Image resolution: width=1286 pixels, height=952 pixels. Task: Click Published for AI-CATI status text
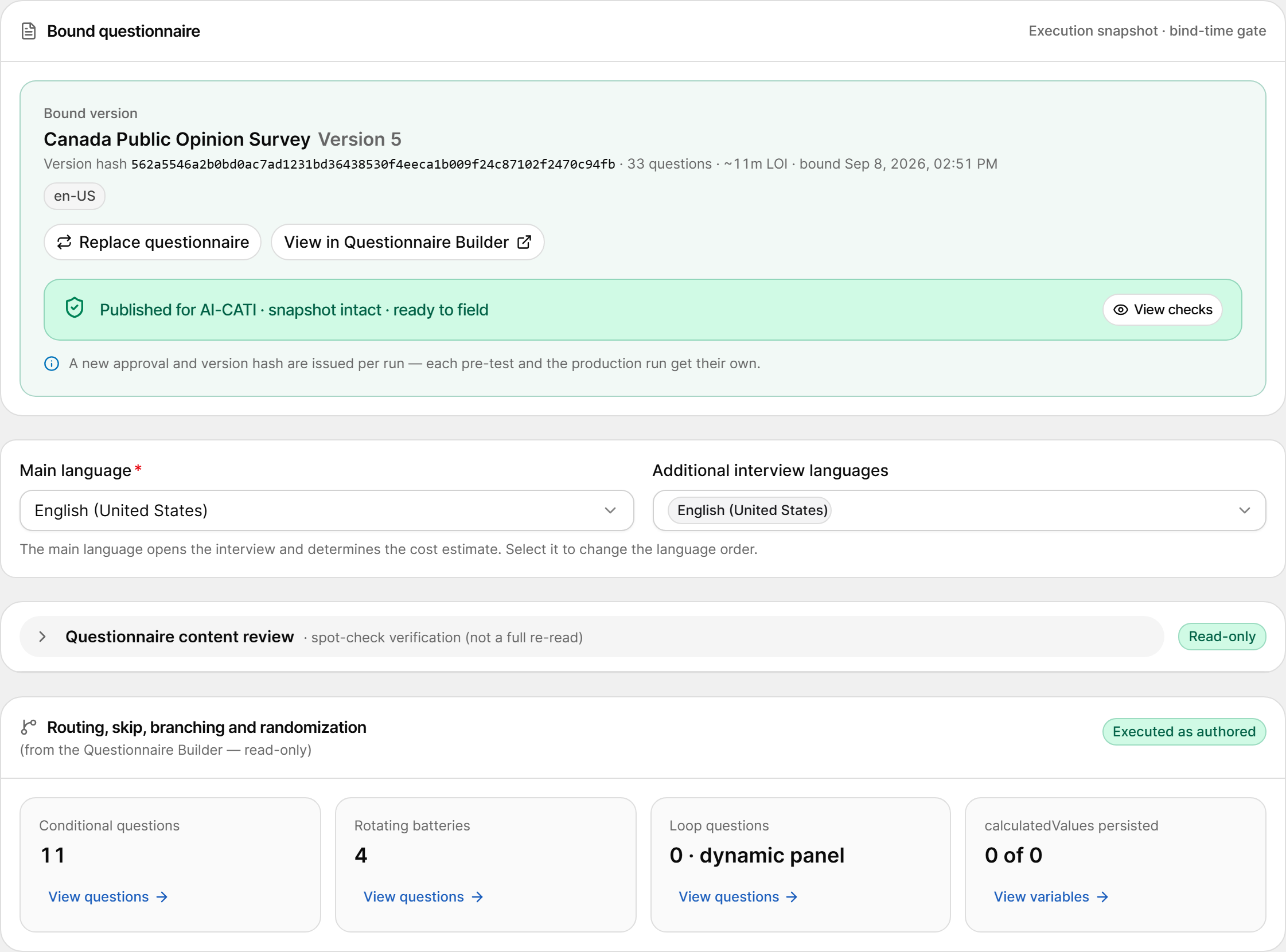point(294,310)
